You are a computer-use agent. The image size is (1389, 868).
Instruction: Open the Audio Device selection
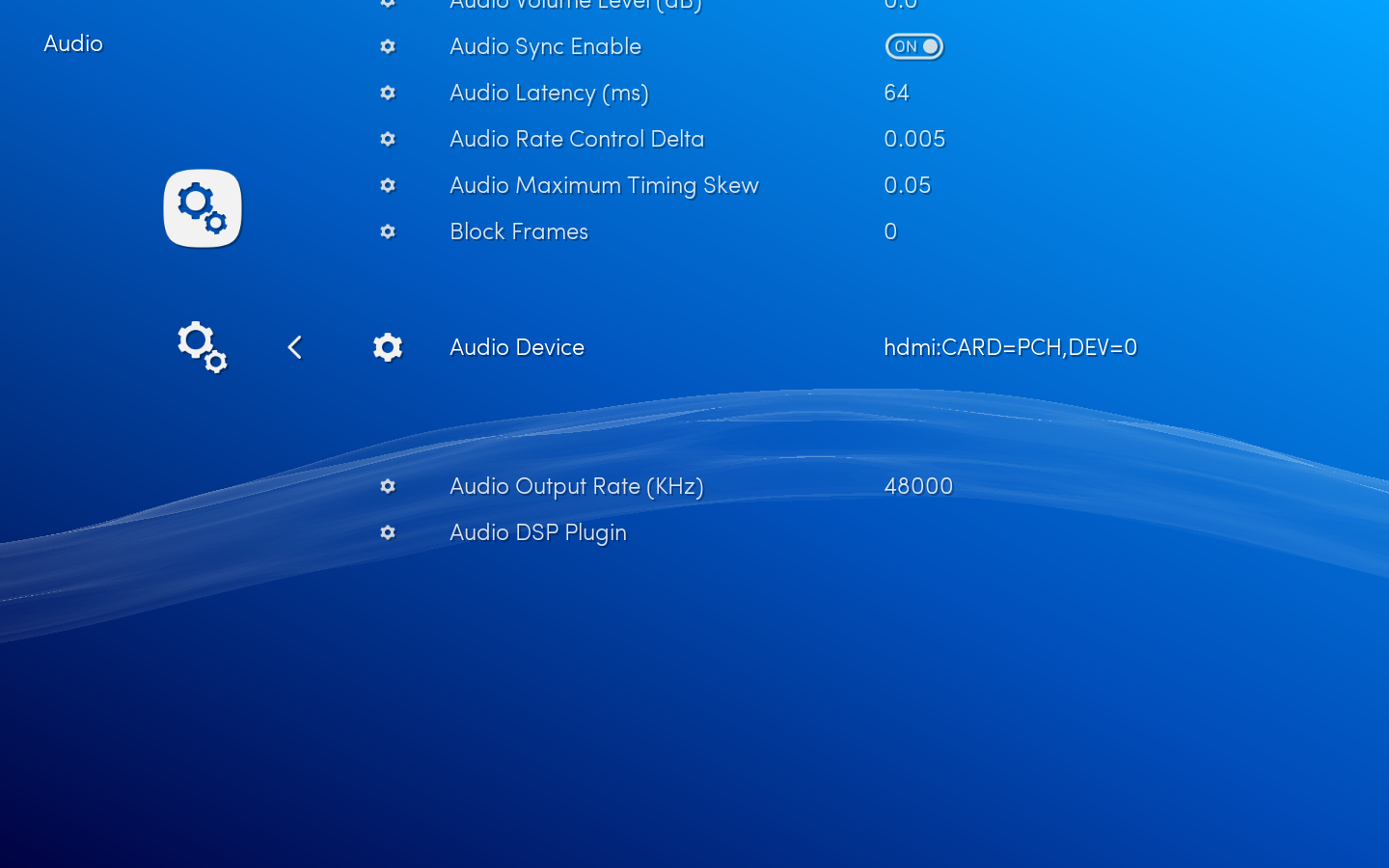pos(517,347)
